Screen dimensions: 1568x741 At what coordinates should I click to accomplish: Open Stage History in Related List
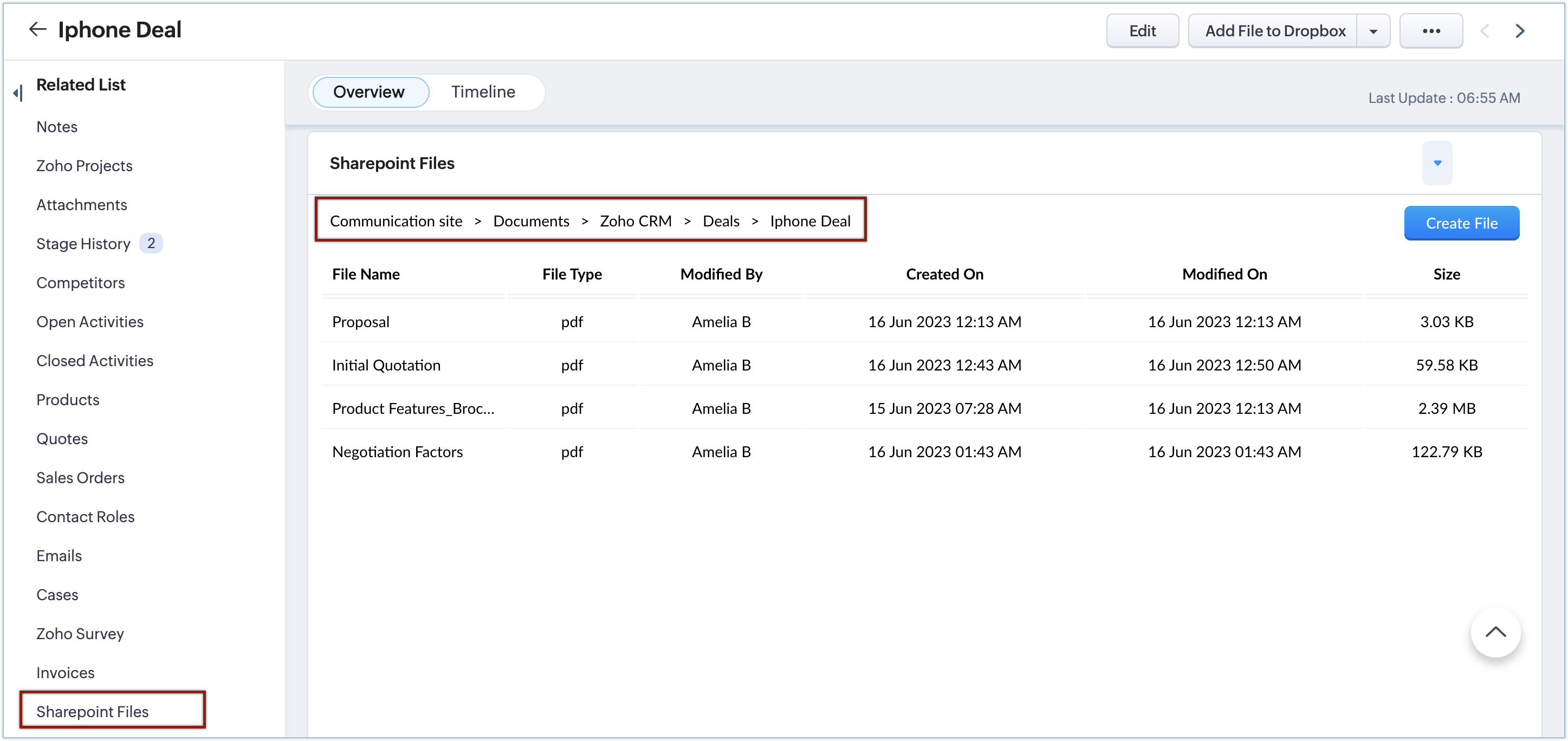click(x=83, y=244)
